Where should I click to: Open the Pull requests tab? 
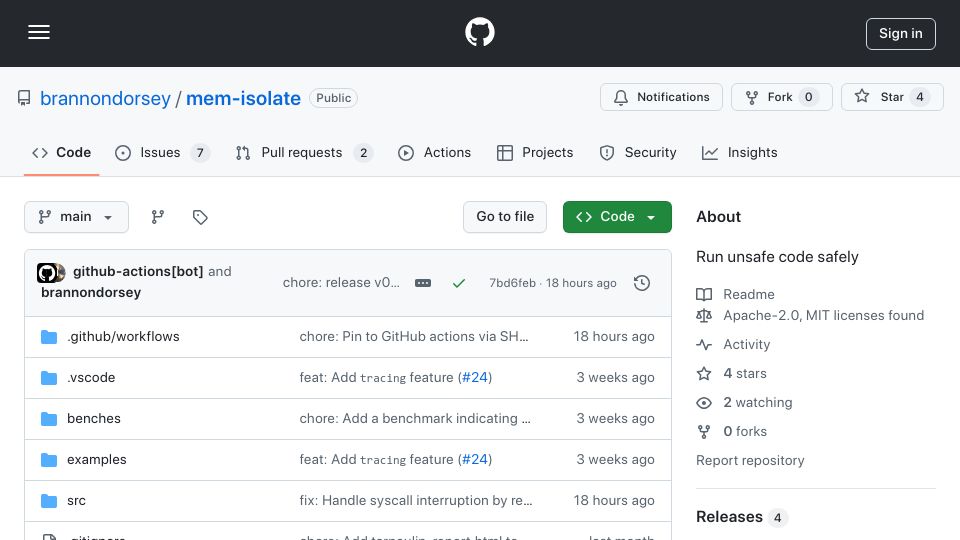(304, 152)
